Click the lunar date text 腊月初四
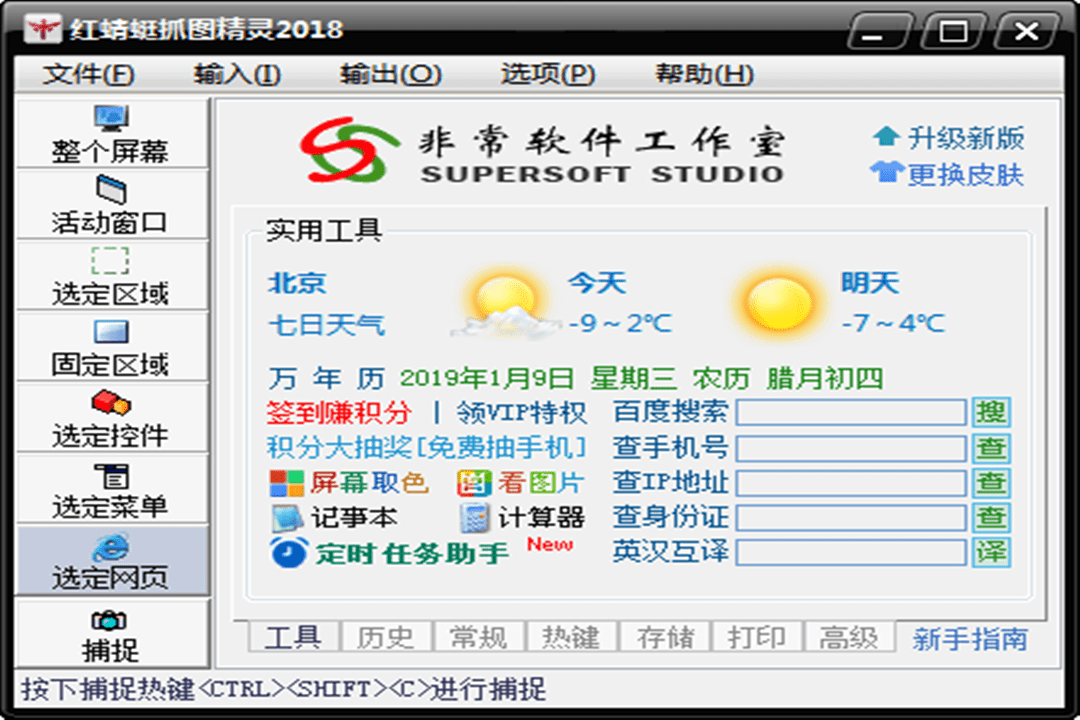1080x720 pixels. 824,378
